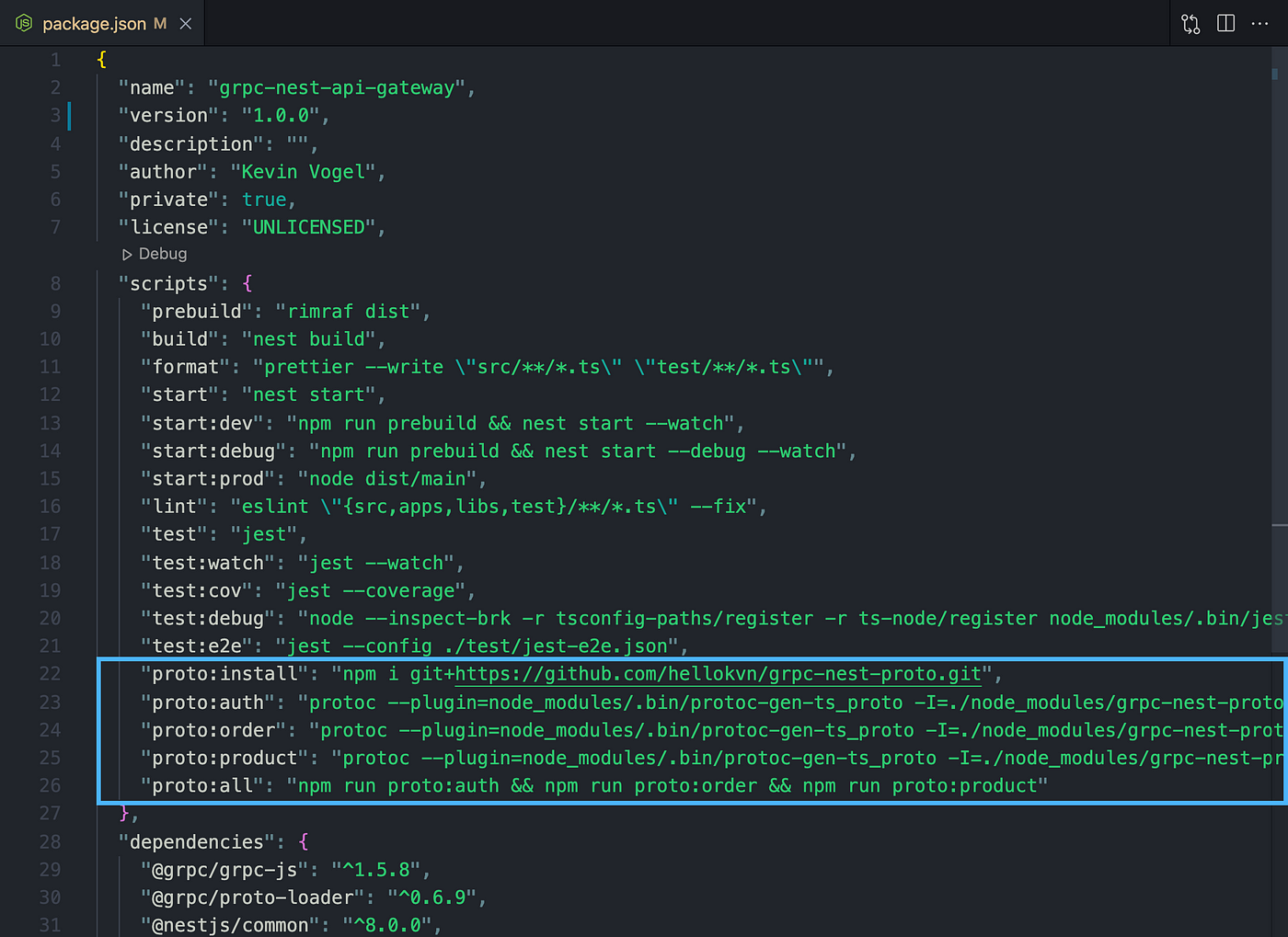Click the true value of private

(264, 199)
